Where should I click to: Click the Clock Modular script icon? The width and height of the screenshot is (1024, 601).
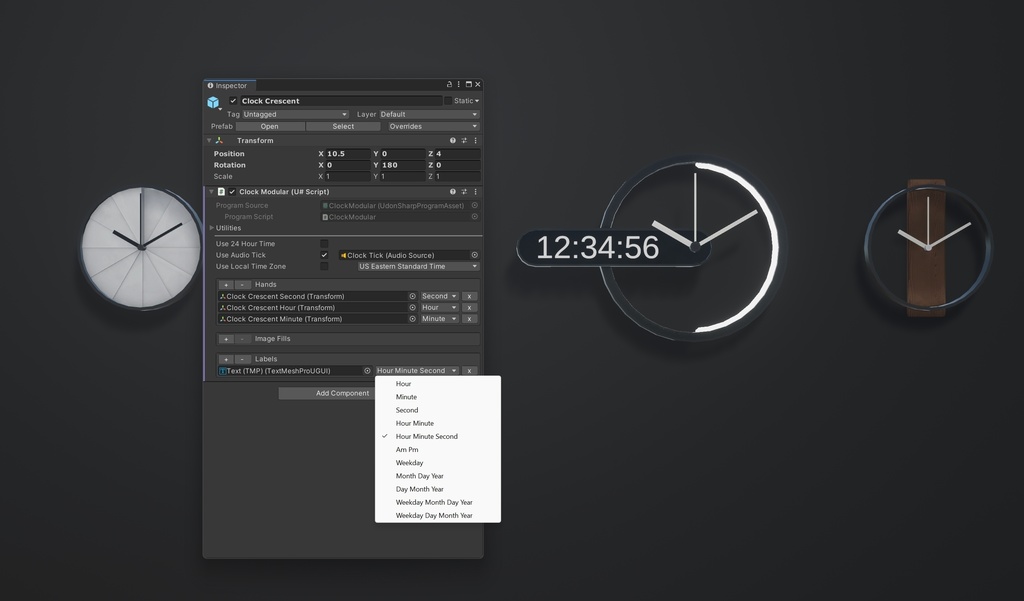pos(221,191)
